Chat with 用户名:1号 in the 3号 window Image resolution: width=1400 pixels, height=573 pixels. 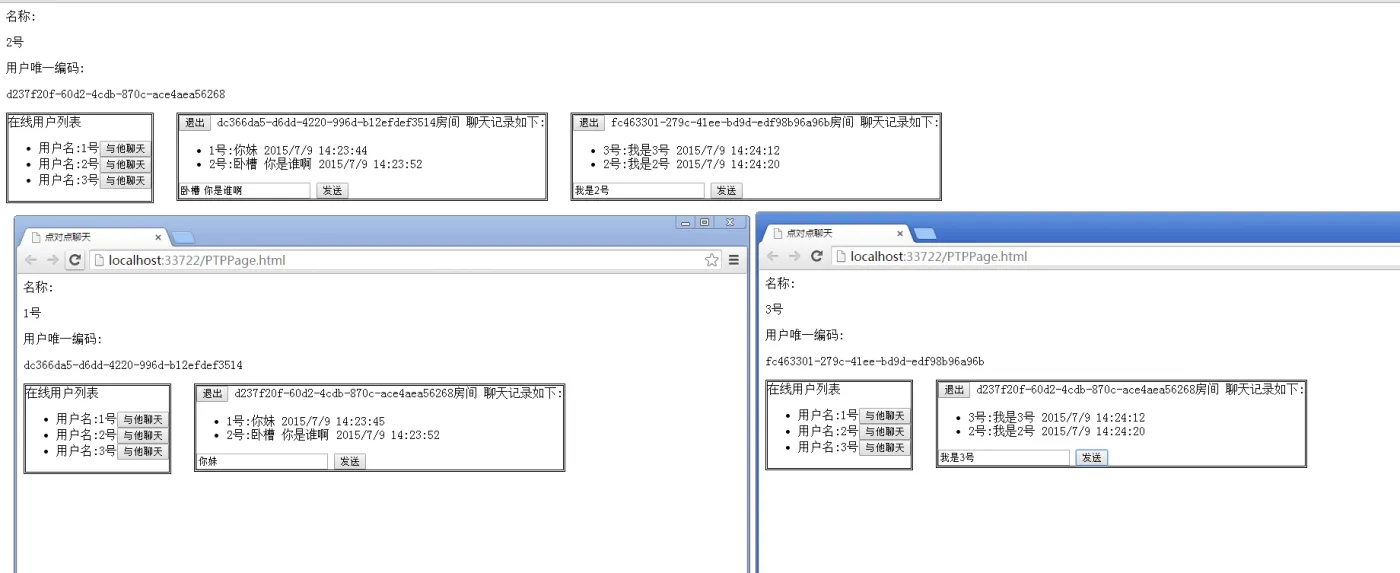(885, 416)
